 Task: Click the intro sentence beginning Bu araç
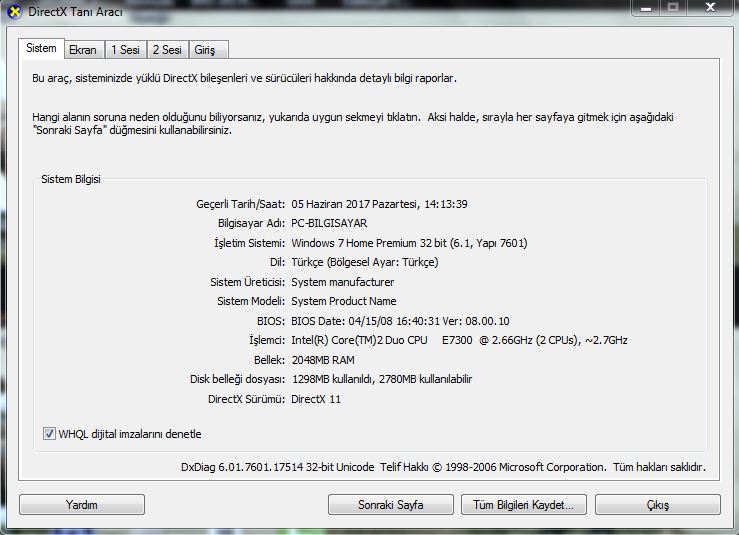pos(244,78)
